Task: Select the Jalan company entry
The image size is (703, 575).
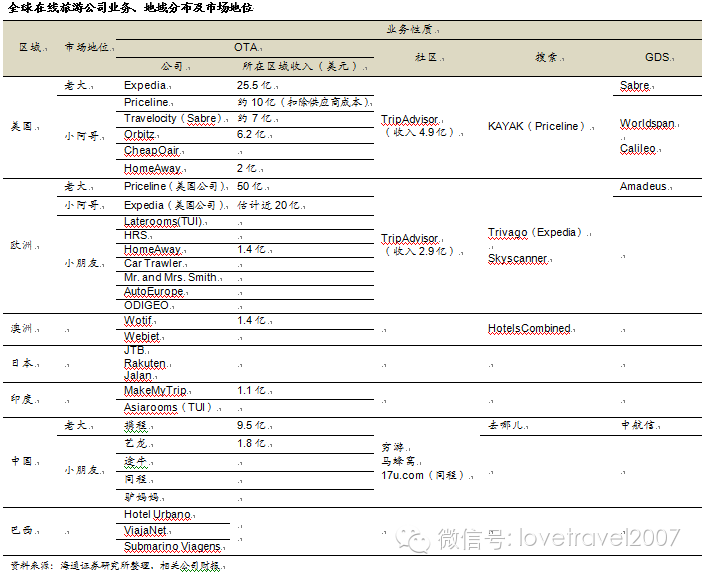Action: point(138,376)
